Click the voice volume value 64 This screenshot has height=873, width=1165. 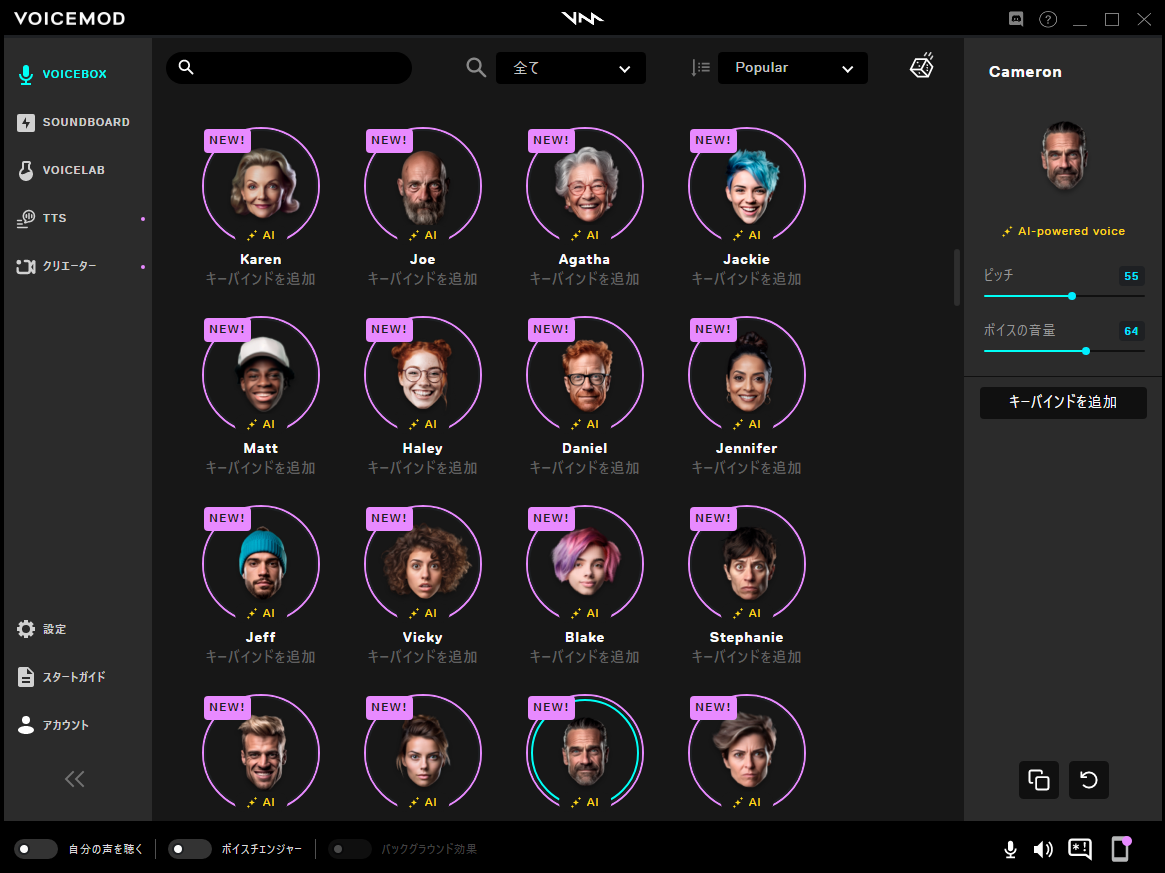pyautogui.click(x=1131, y=331)
